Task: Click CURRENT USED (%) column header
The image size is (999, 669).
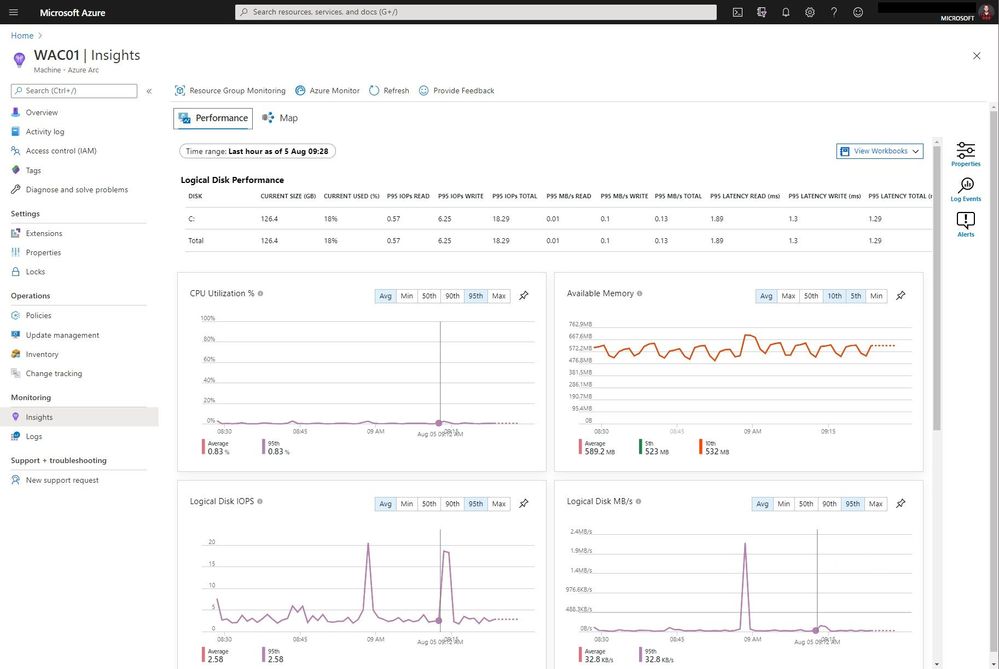Action: tap(351, 196)
